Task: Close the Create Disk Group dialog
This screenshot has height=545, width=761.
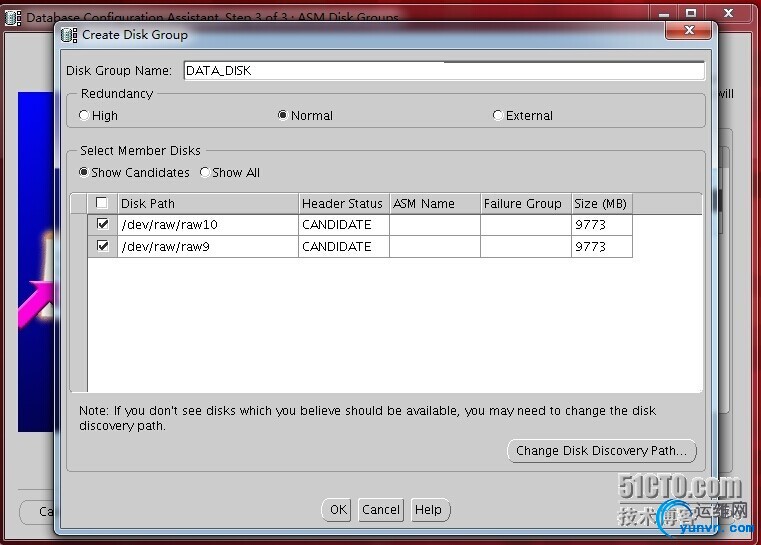Action: (x=689, y=31)
